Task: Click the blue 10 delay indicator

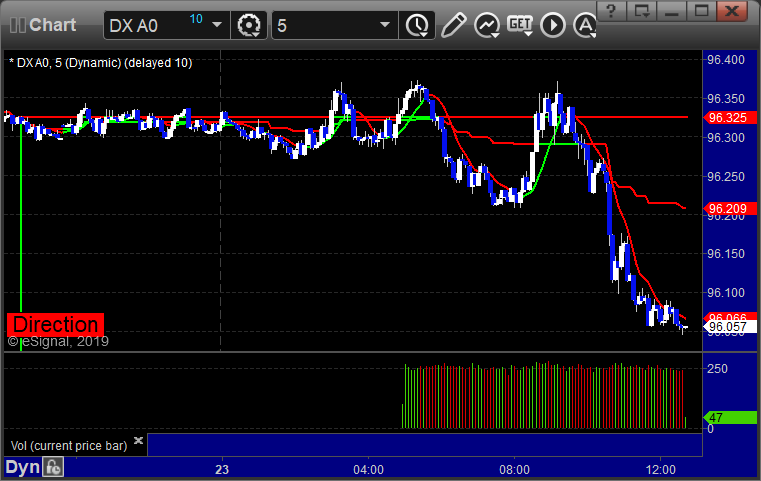Action: [196, 19]
